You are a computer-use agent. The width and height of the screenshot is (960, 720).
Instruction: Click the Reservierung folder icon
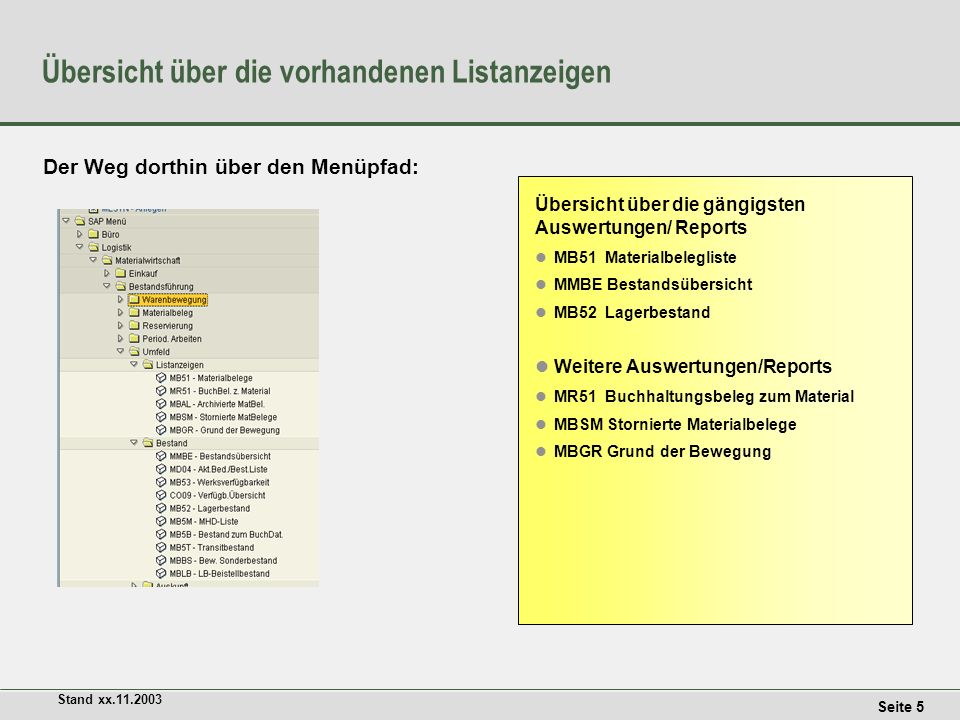pyautogui.click(x=134, y=325)
